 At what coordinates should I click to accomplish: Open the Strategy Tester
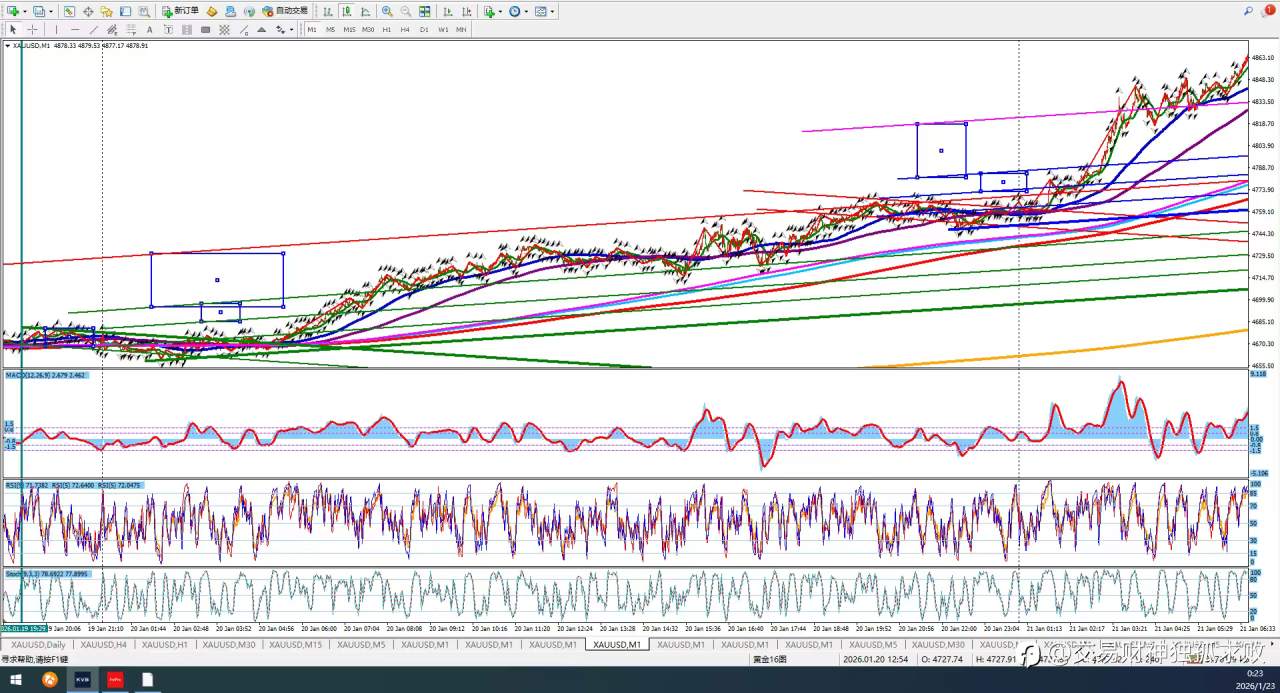pos(144,11)
